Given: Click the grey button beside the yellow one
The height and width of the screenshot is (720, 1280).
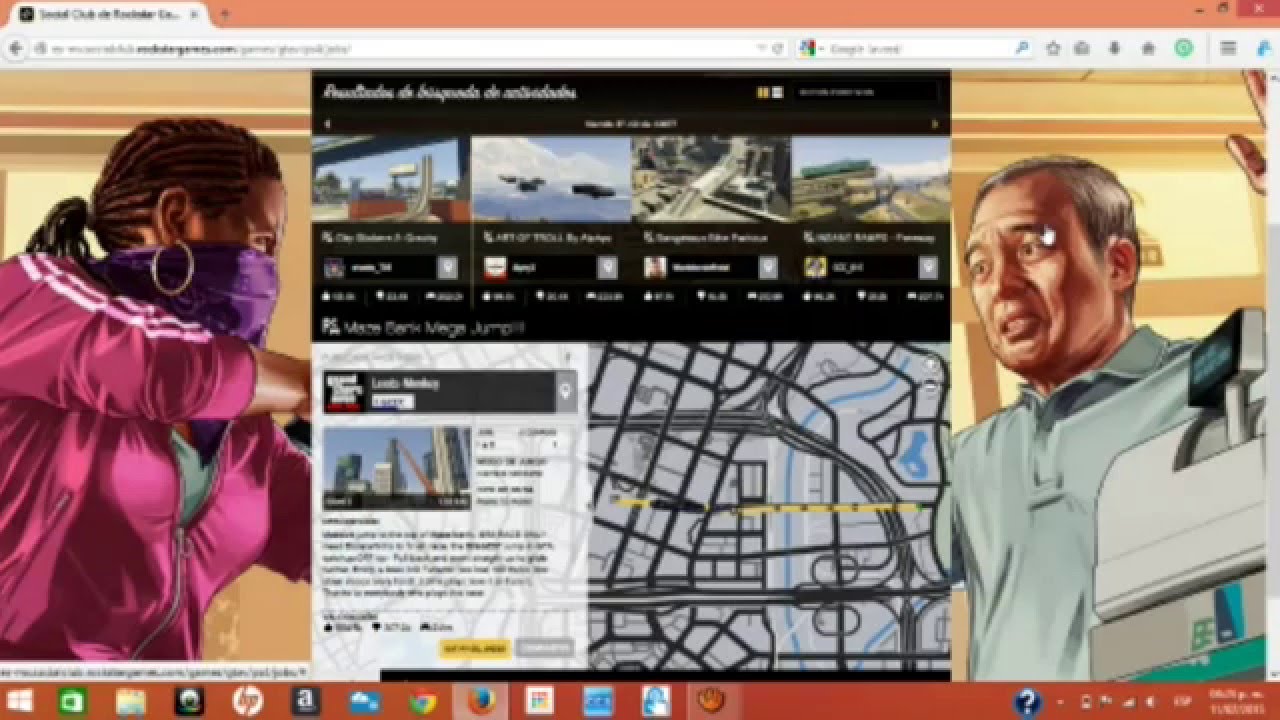Looking at the screenshot, I should [x=545, y=649].
